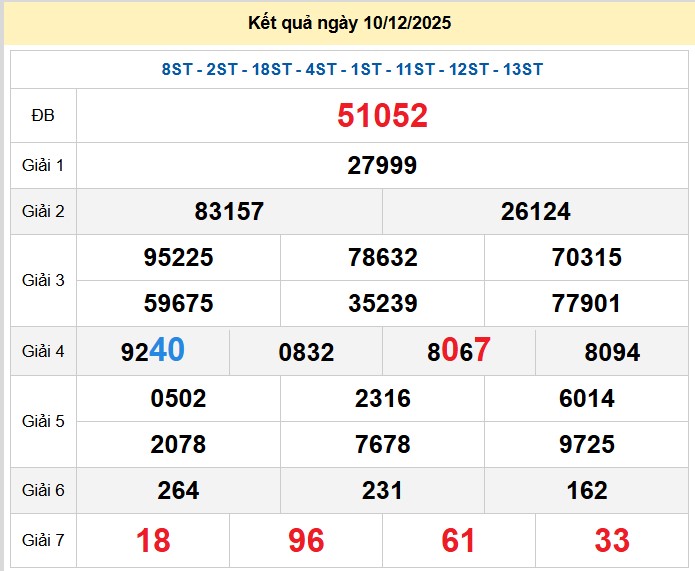The height and width of the screenshot is (571, 695).
Task: Click the title Kết quả ngày 10/12/2025
Action: (347, 22)
